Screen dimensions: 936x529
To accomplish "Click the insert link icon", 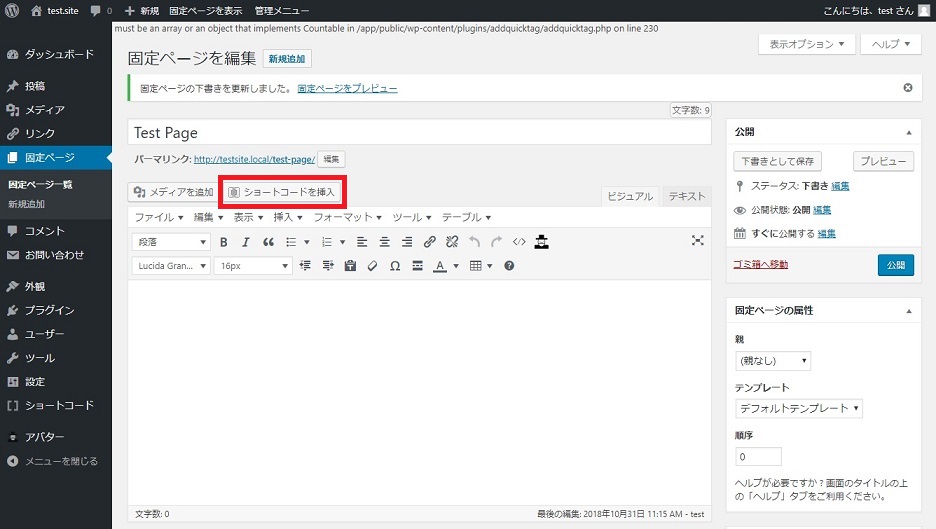I will coord(429,241).
